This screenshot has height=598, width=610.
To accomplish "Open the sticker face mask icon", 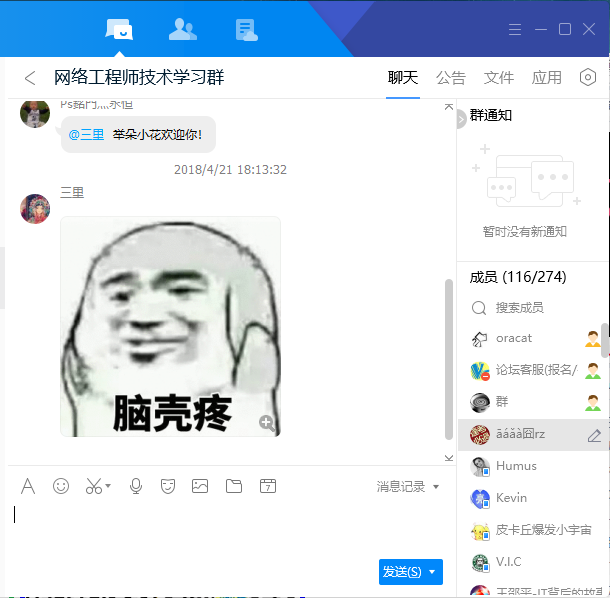I will (168, 486).
